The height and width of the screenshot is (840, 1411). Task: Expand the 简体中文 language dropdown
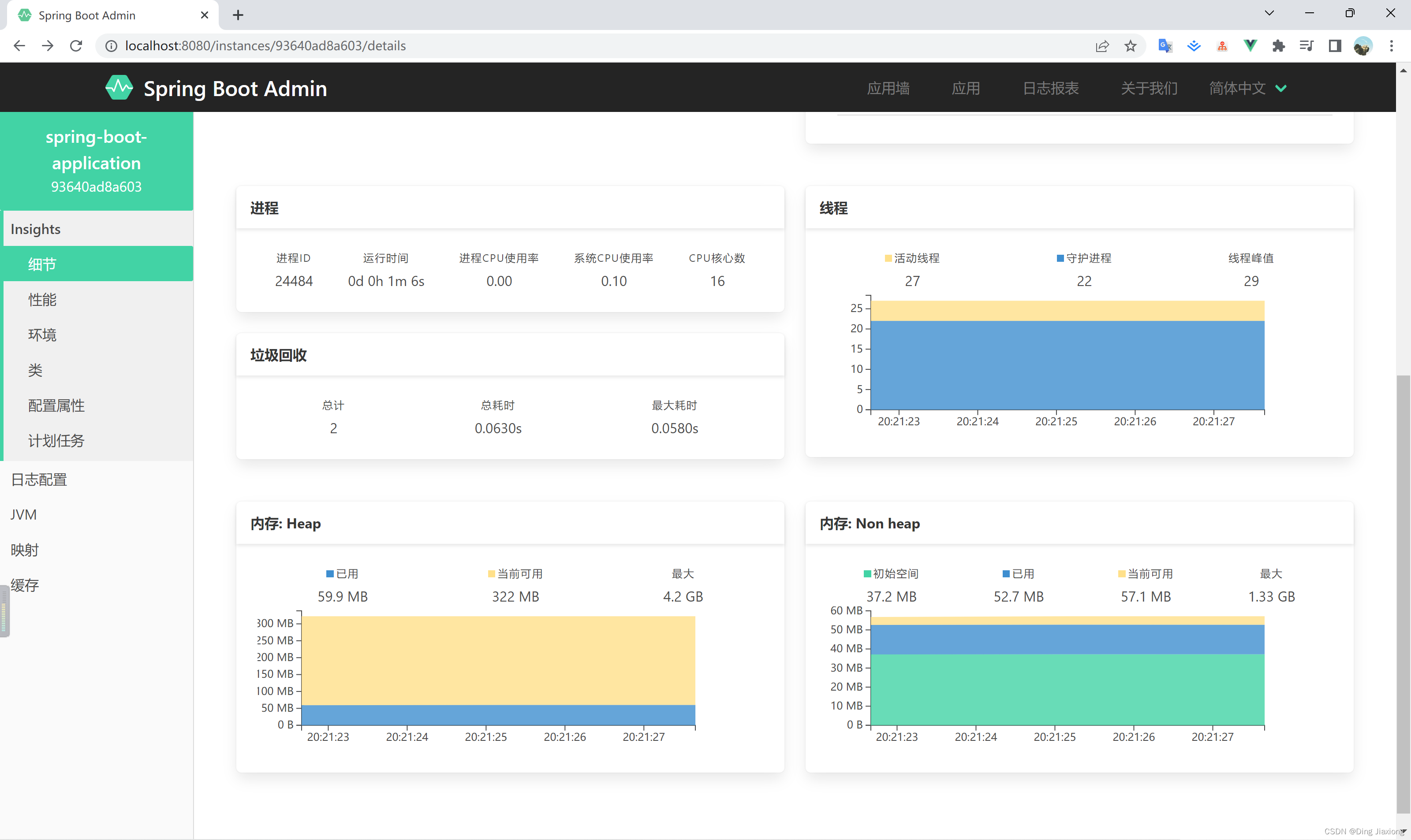[1248, 88]
